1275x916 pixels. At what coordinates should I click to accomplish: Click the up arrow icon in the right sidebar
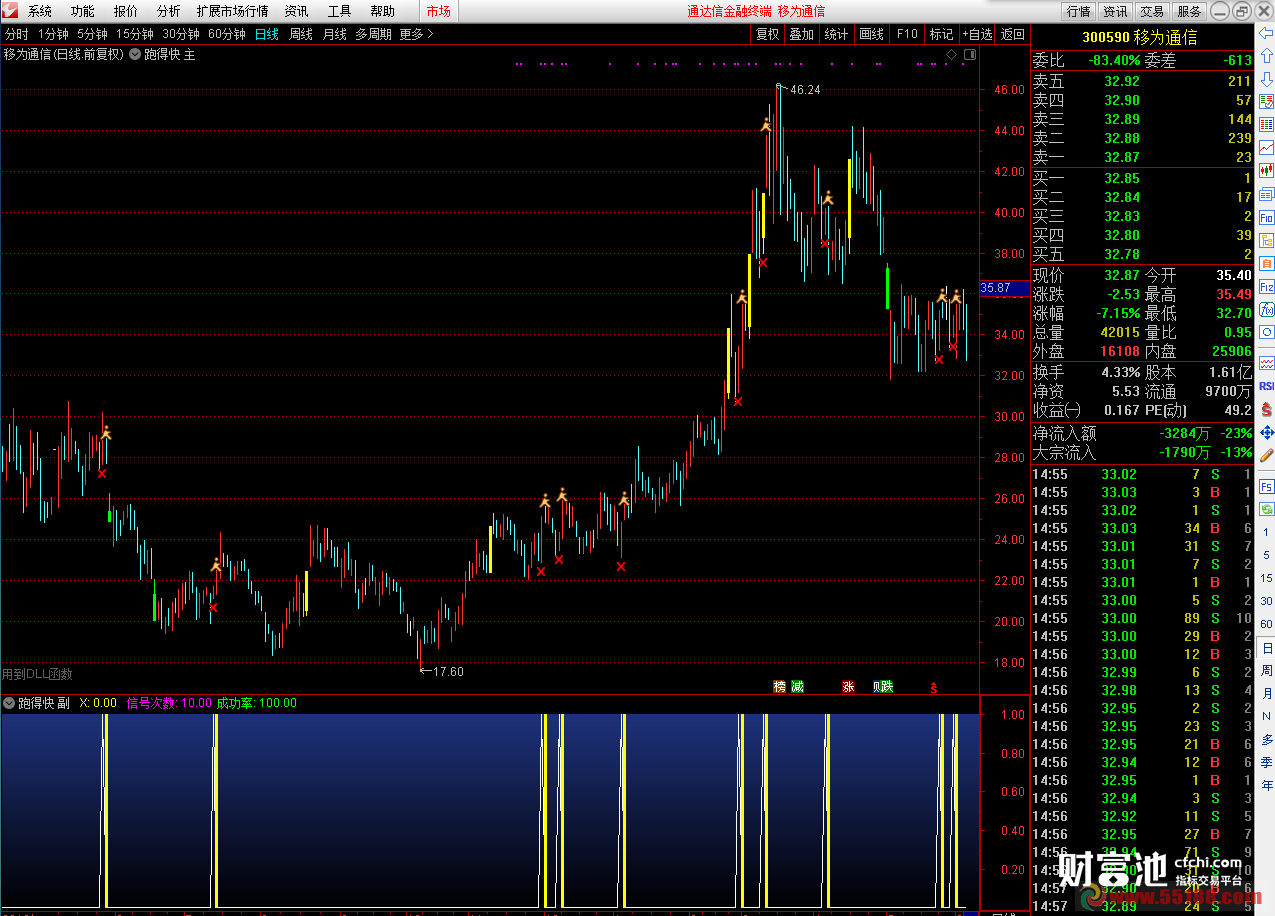(1267, 57)
